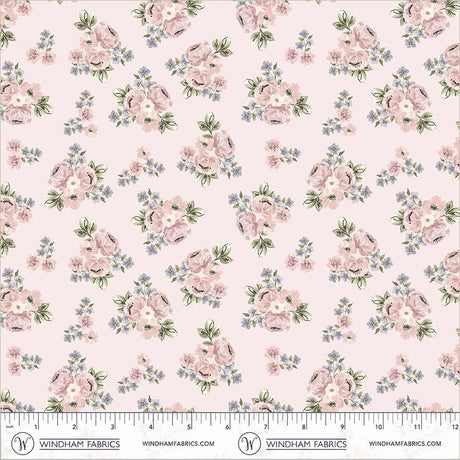Select the 5 inch ruler mark

189,427
